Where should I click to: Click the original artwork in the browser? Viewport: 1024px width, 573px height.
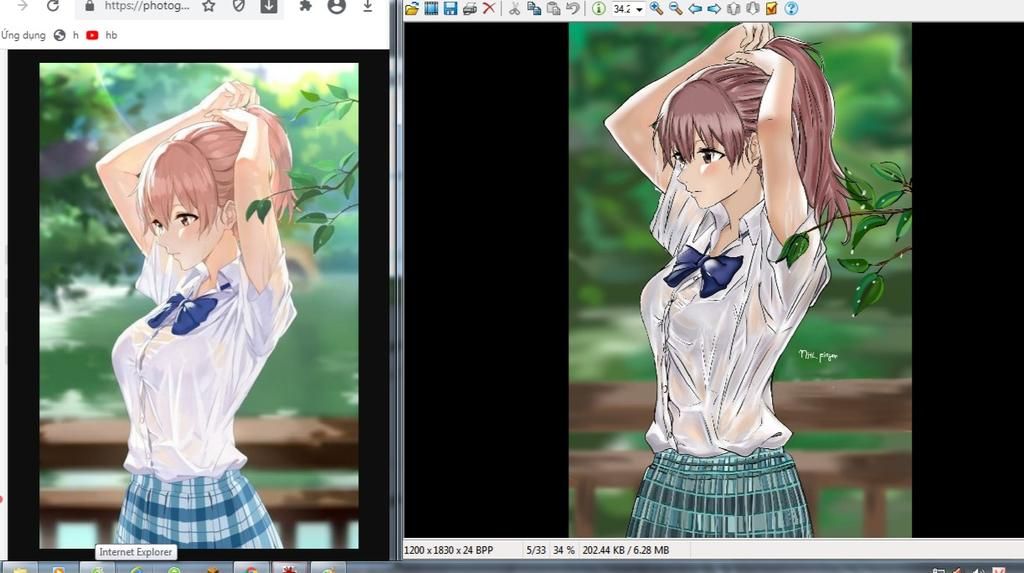coord(199,306)
